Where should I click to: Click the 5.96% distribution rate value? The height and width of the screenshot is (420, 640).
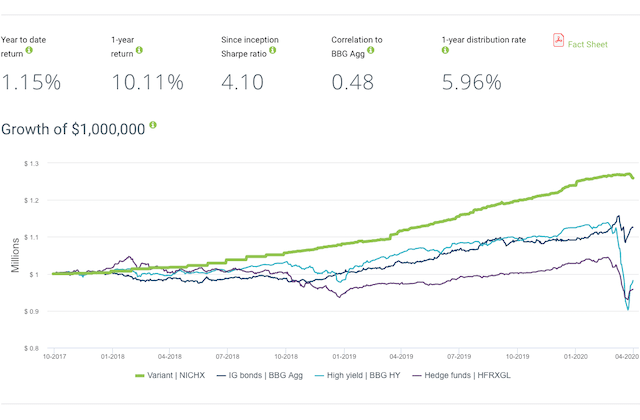pos(471,82)
